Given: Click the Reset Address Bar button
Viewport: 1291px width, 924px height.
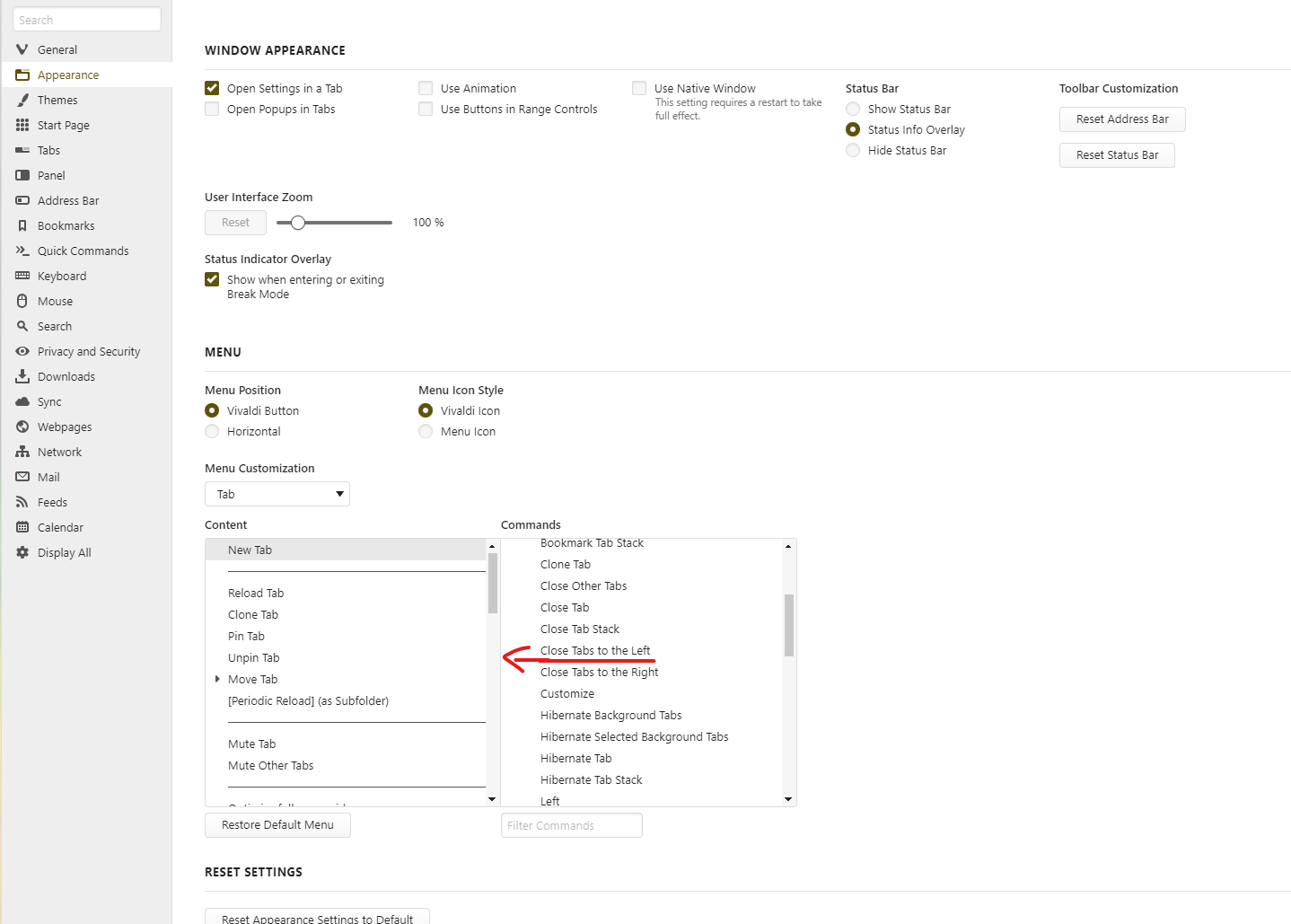Looking at the screenshot, I should click(1122, 119).
